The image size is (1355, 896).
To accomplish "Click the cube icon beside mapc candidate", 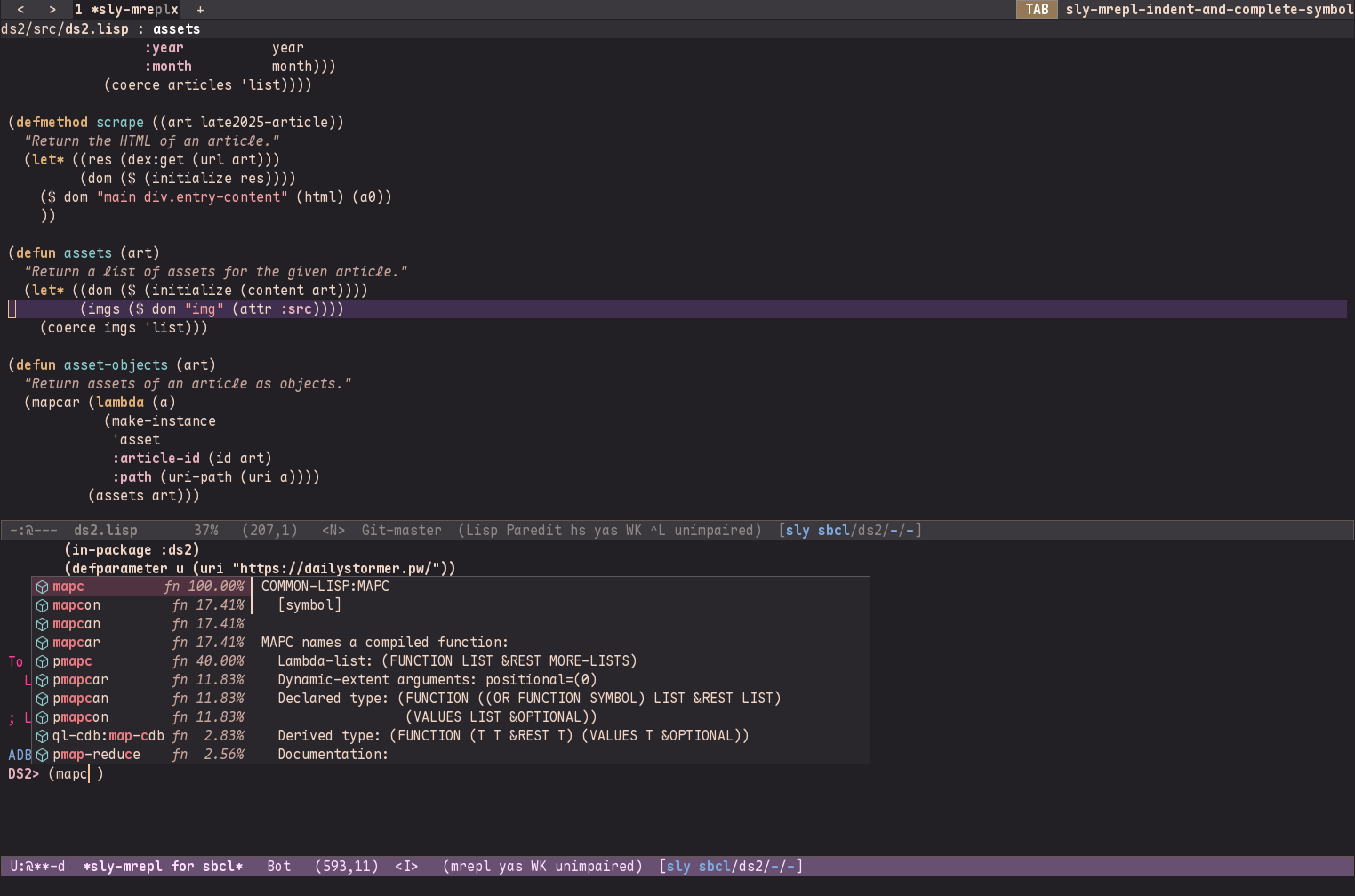I will tap(42, 587).
